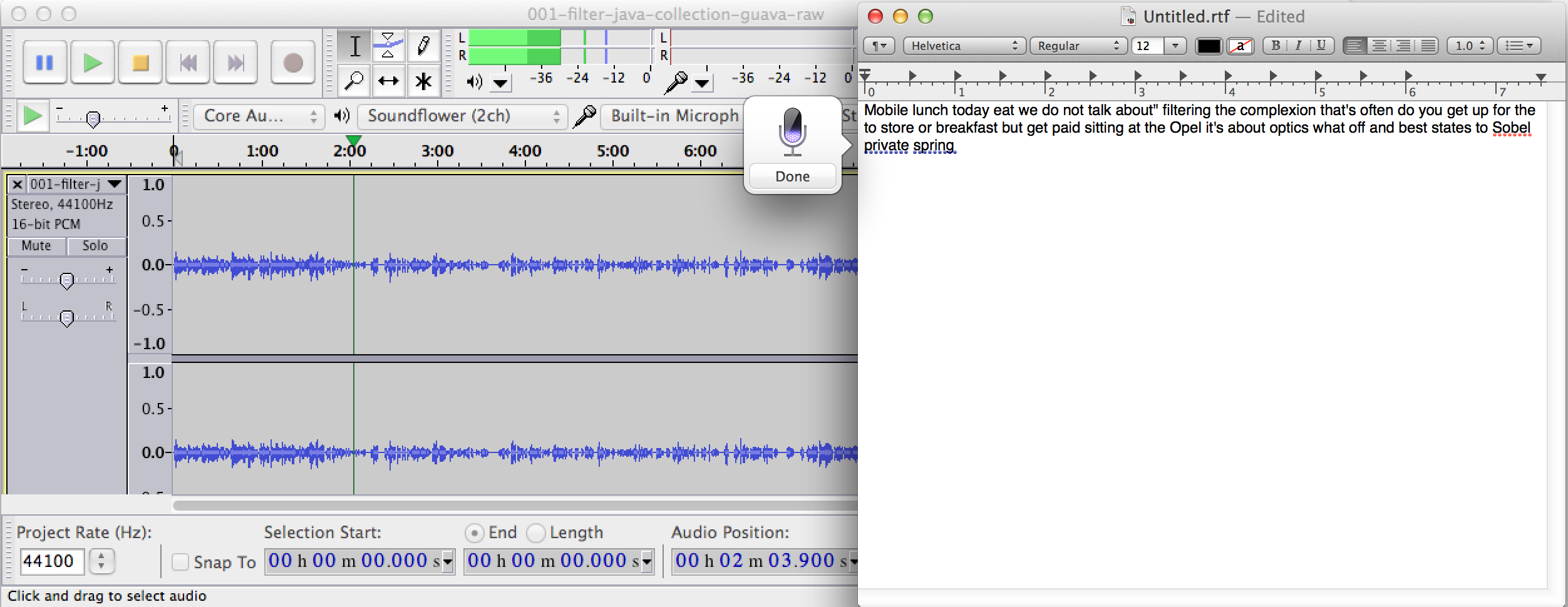Select the Zoom magnifier tool
The height and width of the screenshot is (607, 1568).
coord(354,81)
